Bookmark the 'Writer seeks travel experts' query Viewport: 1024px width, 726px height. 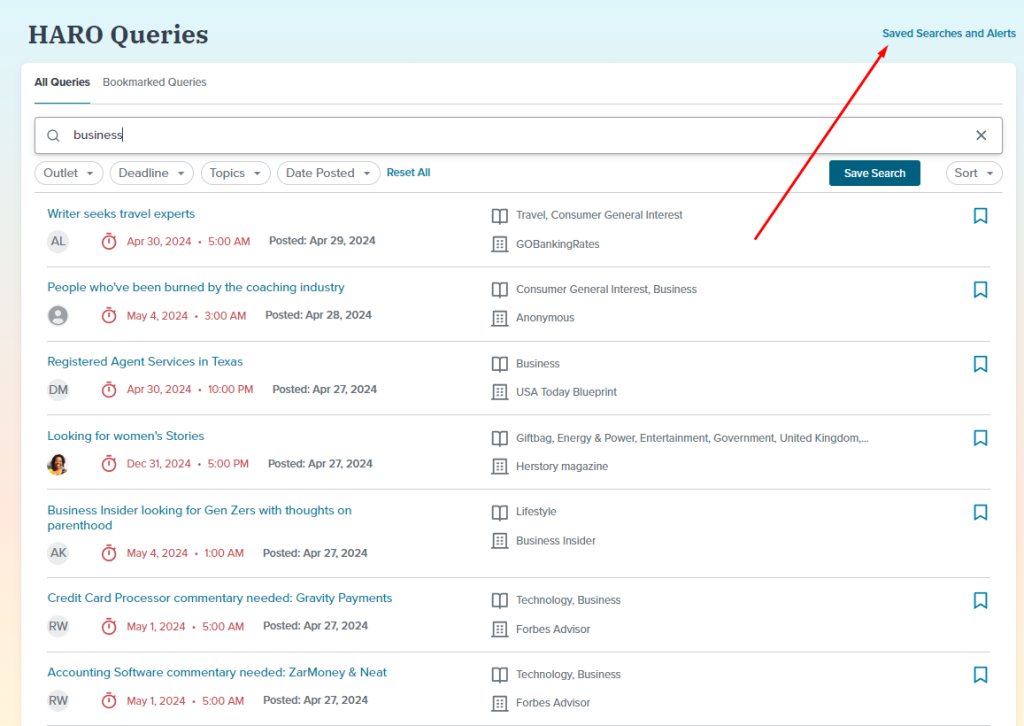point(980,215)
